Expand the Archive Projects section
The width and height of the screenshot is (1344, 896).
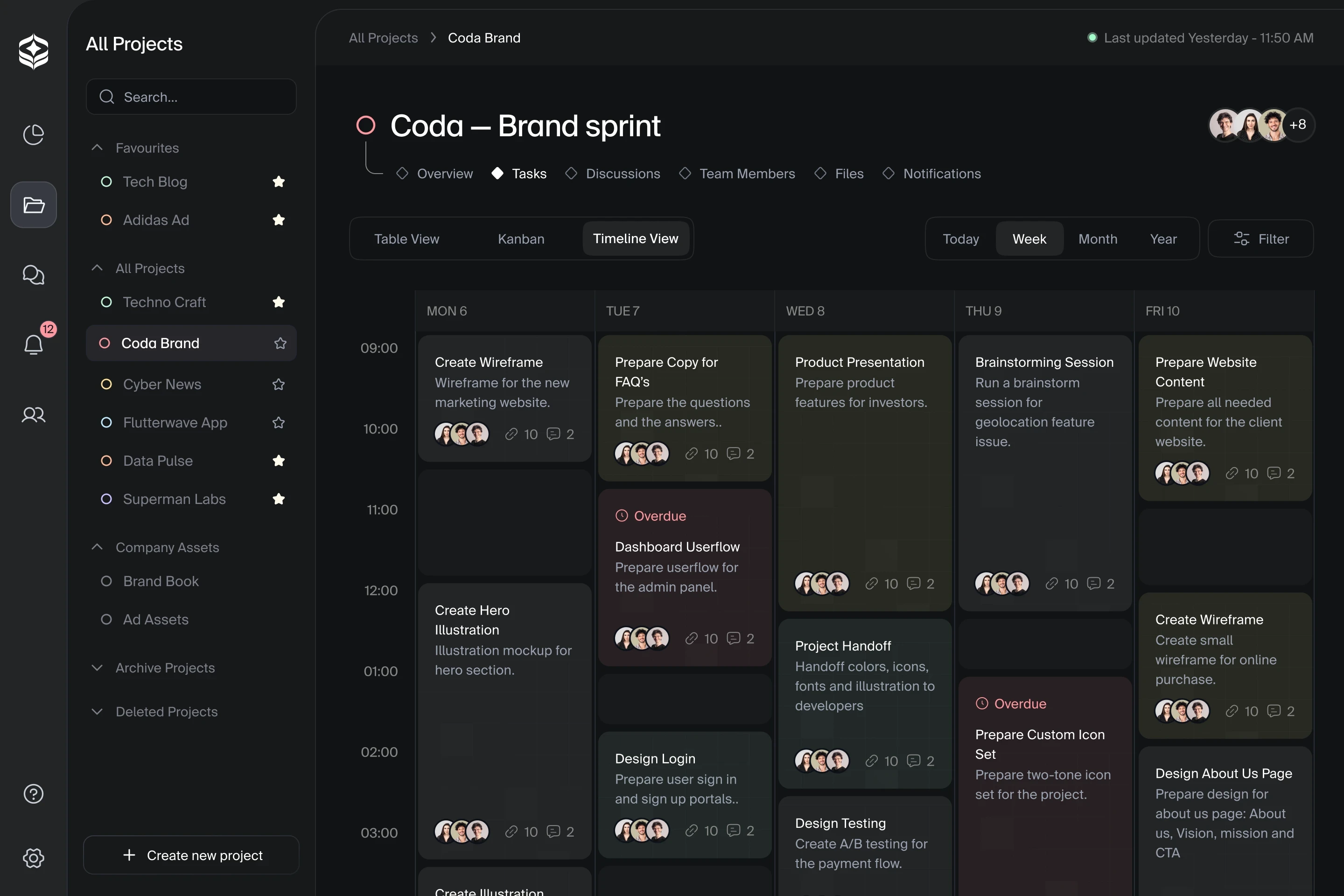97,667
